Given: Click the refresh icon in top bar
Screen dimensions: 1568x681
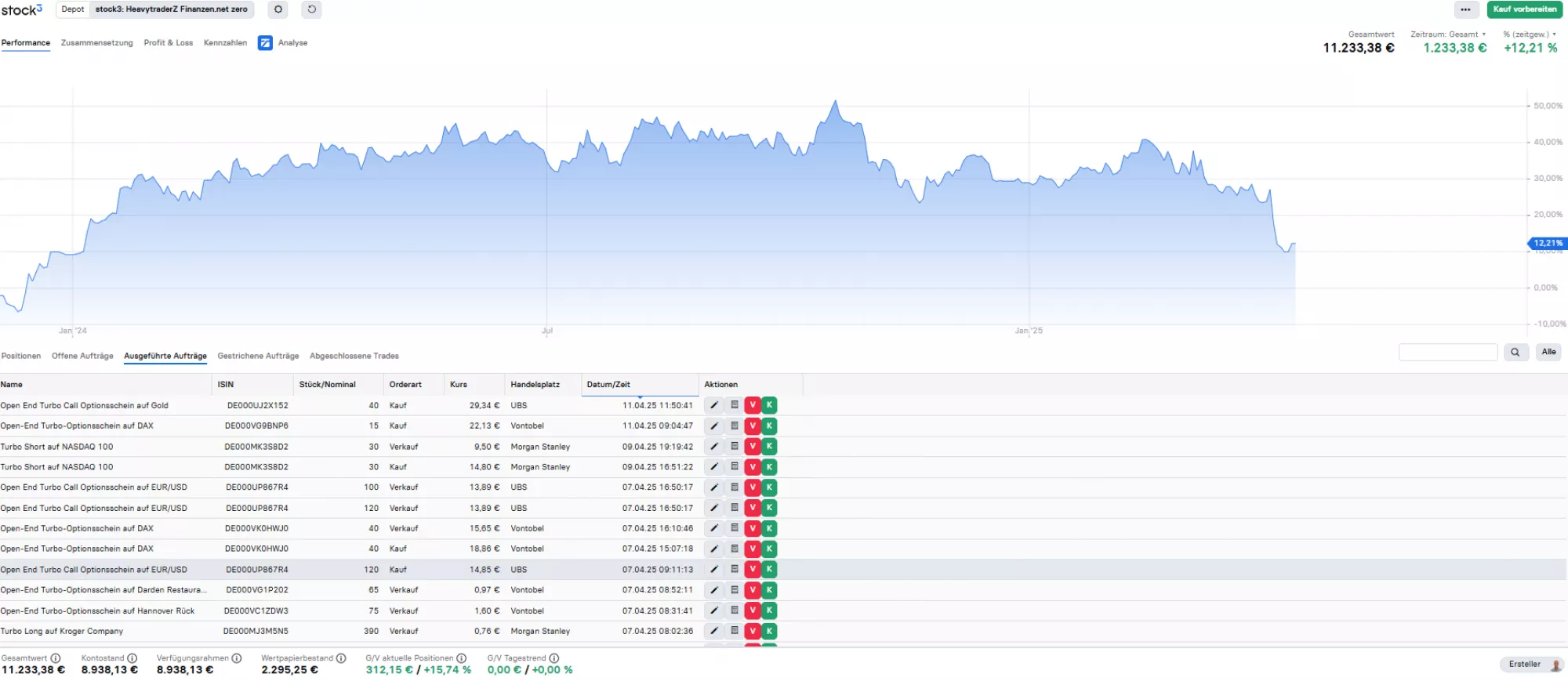Looking at the screenshot, I should [x=311, y=9].
